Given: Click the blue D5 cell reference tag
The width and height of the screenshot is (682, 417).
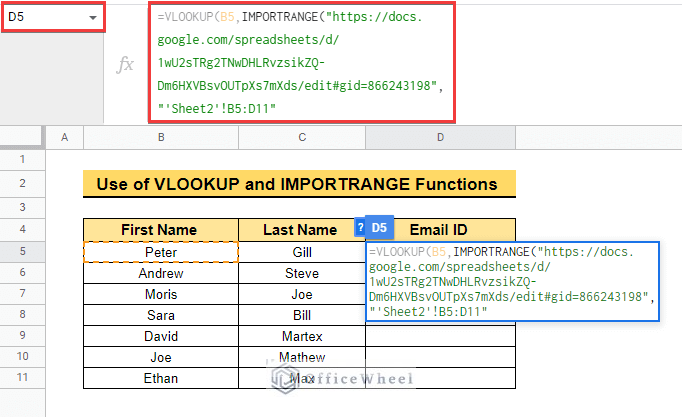Looking at the screenshot, I should (379, 227).
